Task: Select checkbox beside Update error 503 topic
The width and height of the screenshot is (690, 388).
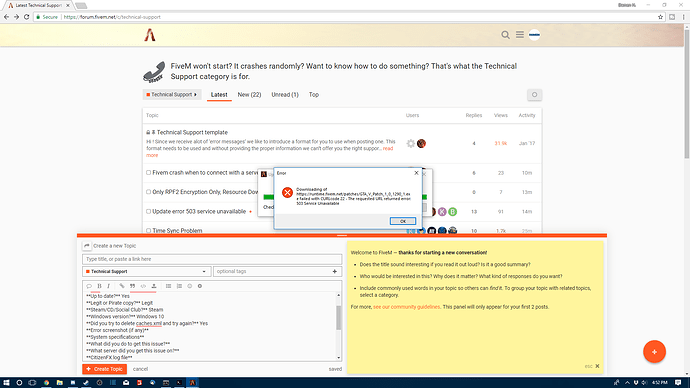Action: point(148,212)
